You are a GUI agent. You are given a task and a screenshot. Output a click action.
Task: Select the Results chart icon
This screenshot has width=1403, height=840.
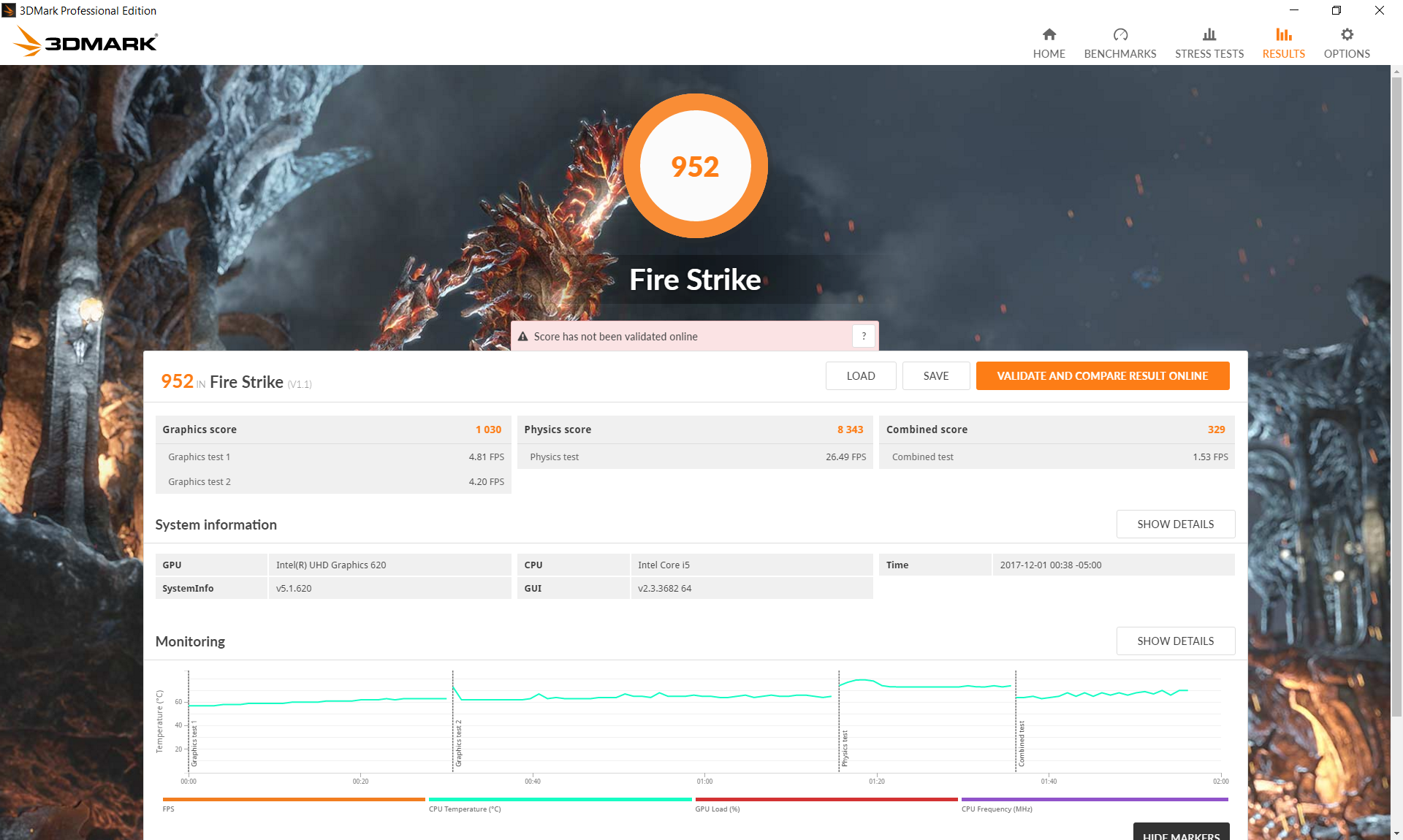click(1283, 35)
